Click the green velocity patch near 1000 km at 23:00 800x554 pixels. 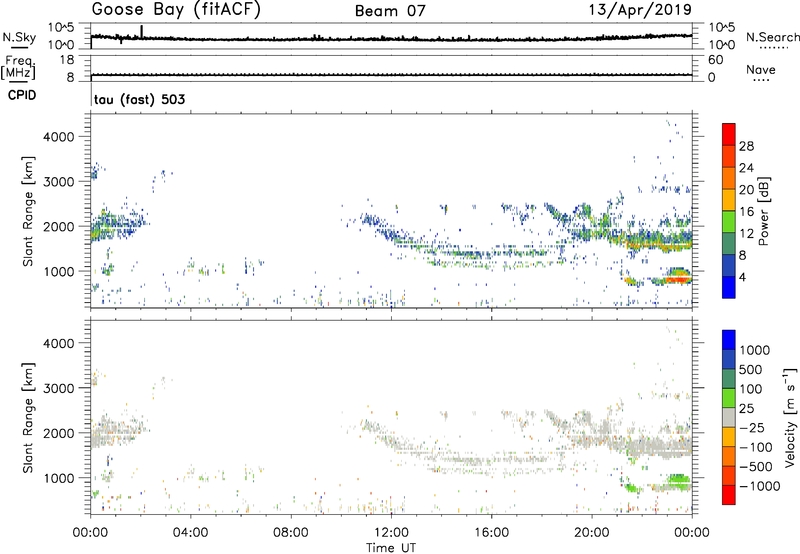pos(679,479)
